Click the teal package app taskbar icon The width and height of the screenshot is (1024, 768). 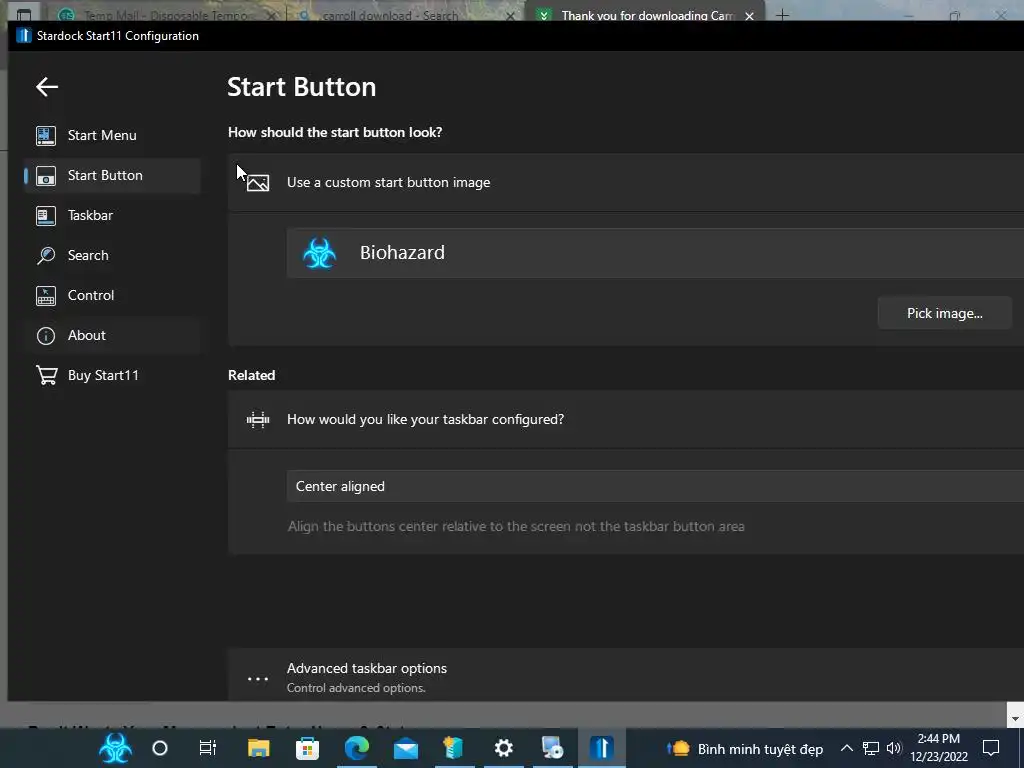(455, 748)
